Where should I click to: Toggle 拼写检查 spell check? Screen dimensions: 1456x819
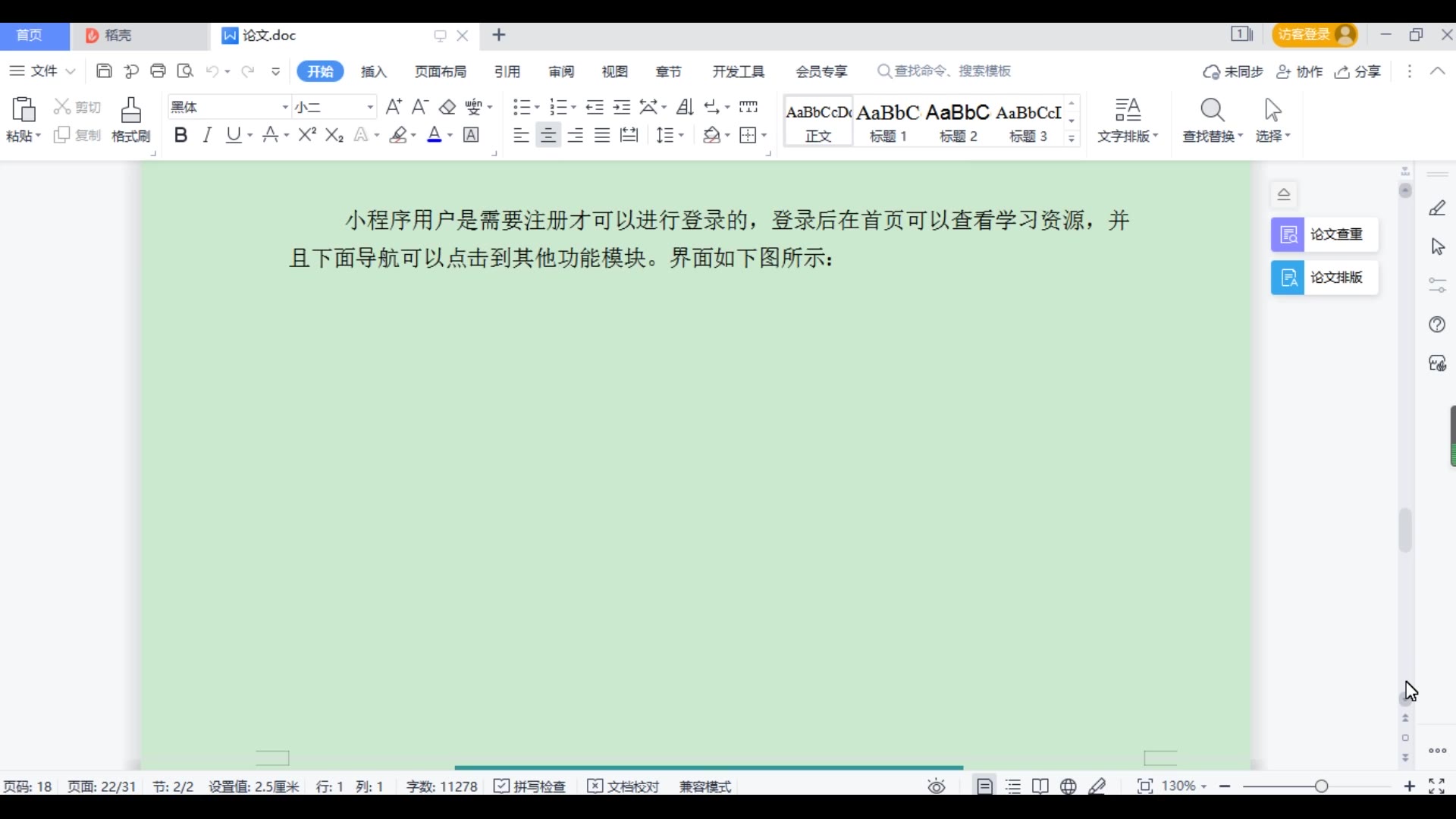click(x=530, y=786)
